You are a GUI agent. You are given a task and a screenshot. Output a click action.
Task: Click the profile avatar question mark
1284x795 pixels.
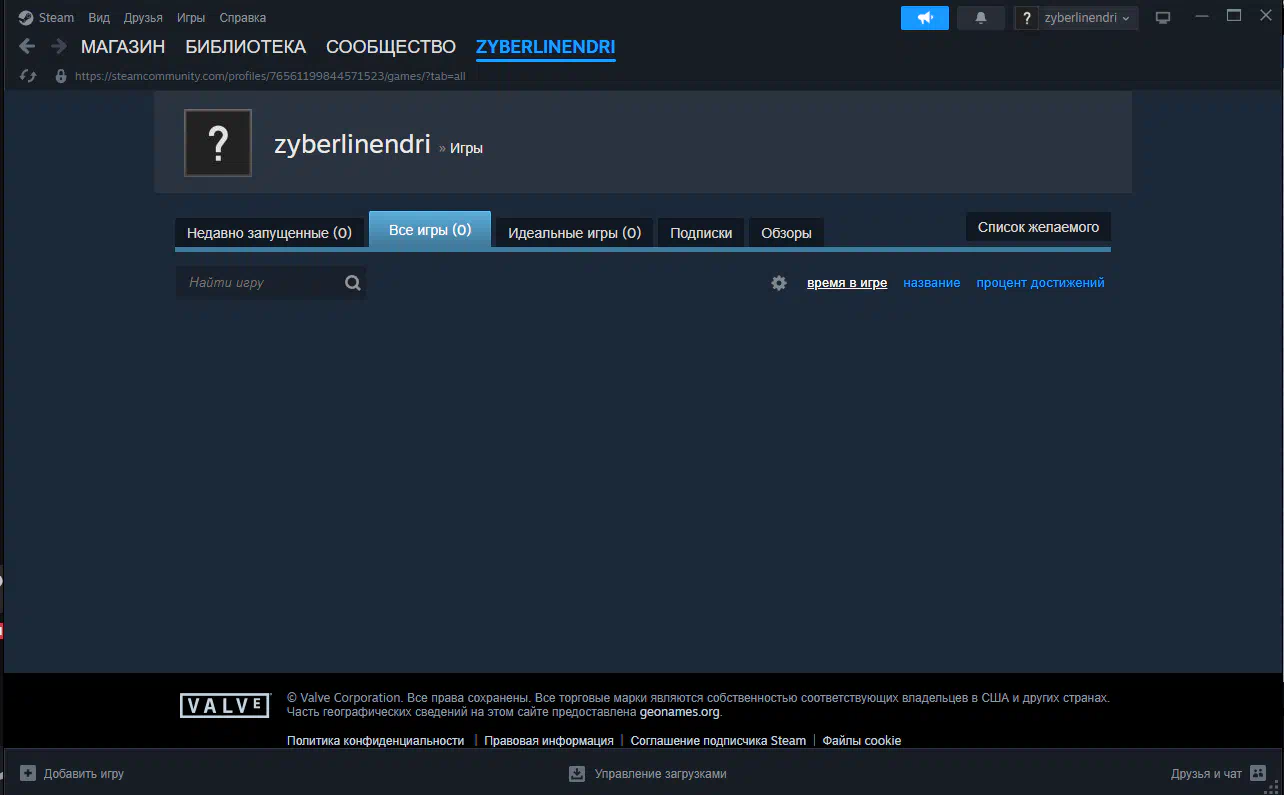coord(218,143)
